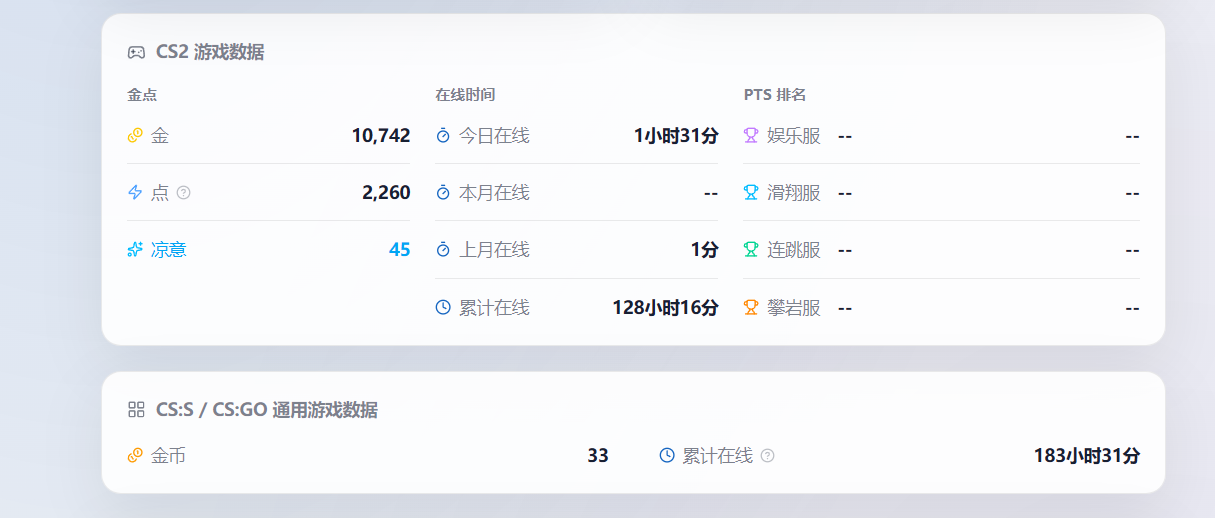The image size is (1215, 518).
Task: Click the help icon beside CS:S 累计在线
Action: pos(767,456)
